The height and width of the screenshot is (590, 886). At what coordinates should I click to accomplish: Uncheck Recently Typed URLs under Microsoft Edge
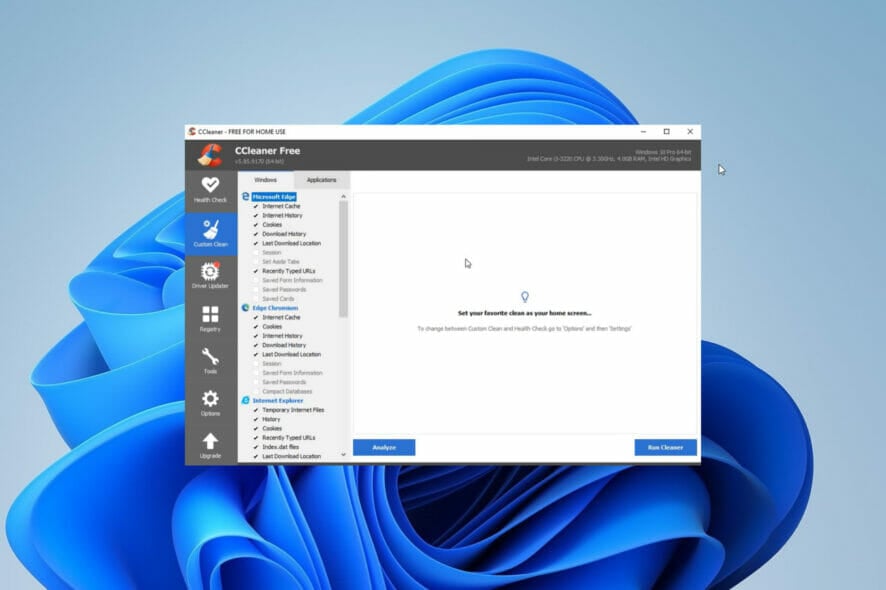point(256,271)
